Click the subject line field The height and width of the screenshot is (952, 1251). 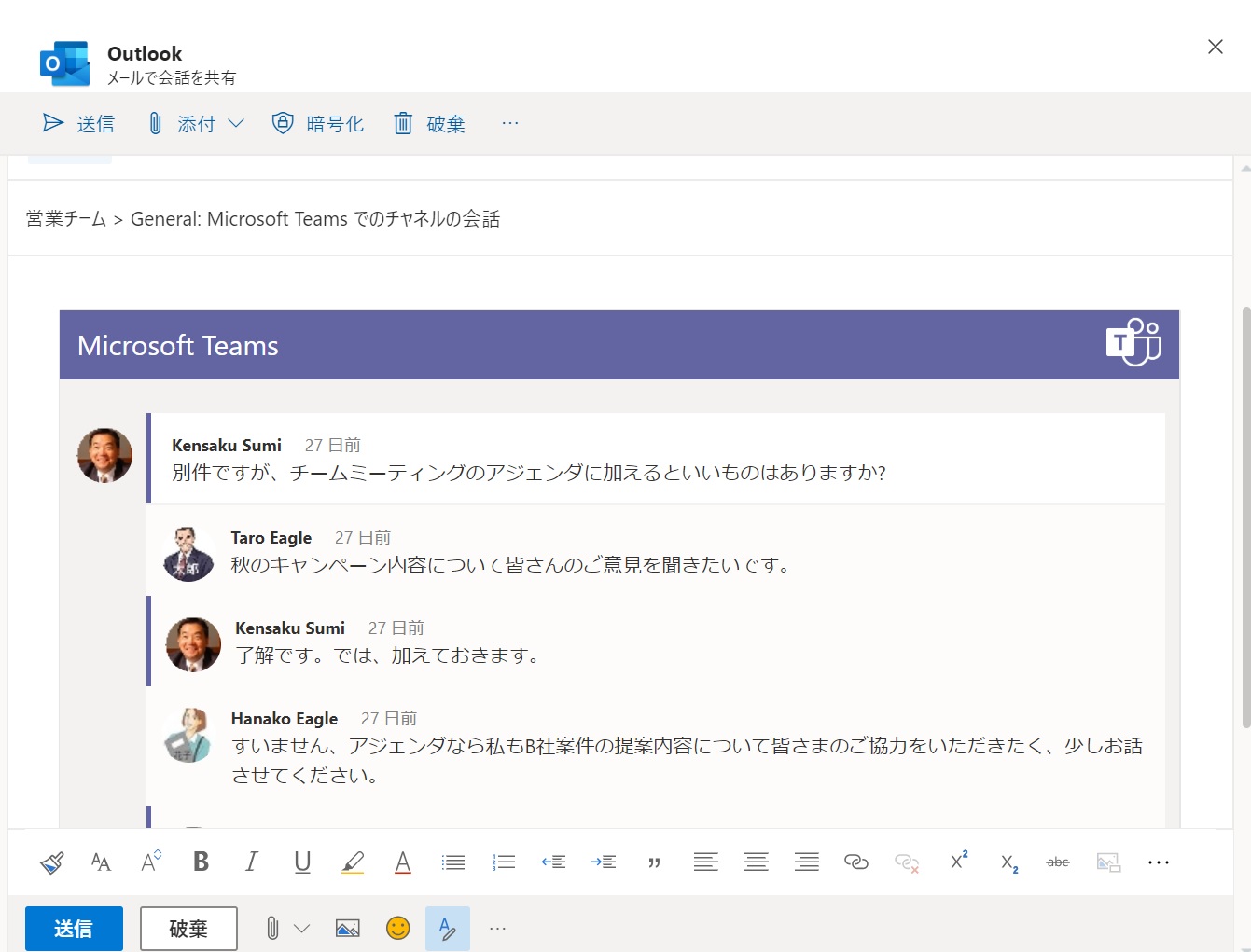pyautogui.click(x=620, y=219)
